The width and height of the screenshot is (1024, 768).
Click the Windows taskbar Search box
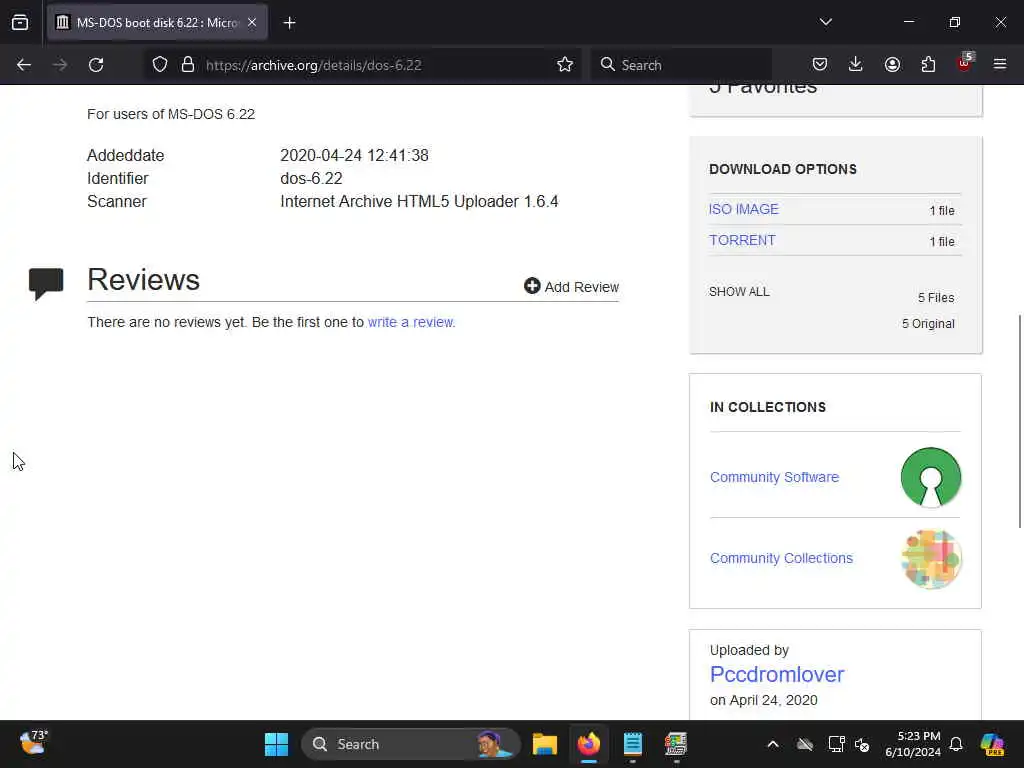[411, 744]
